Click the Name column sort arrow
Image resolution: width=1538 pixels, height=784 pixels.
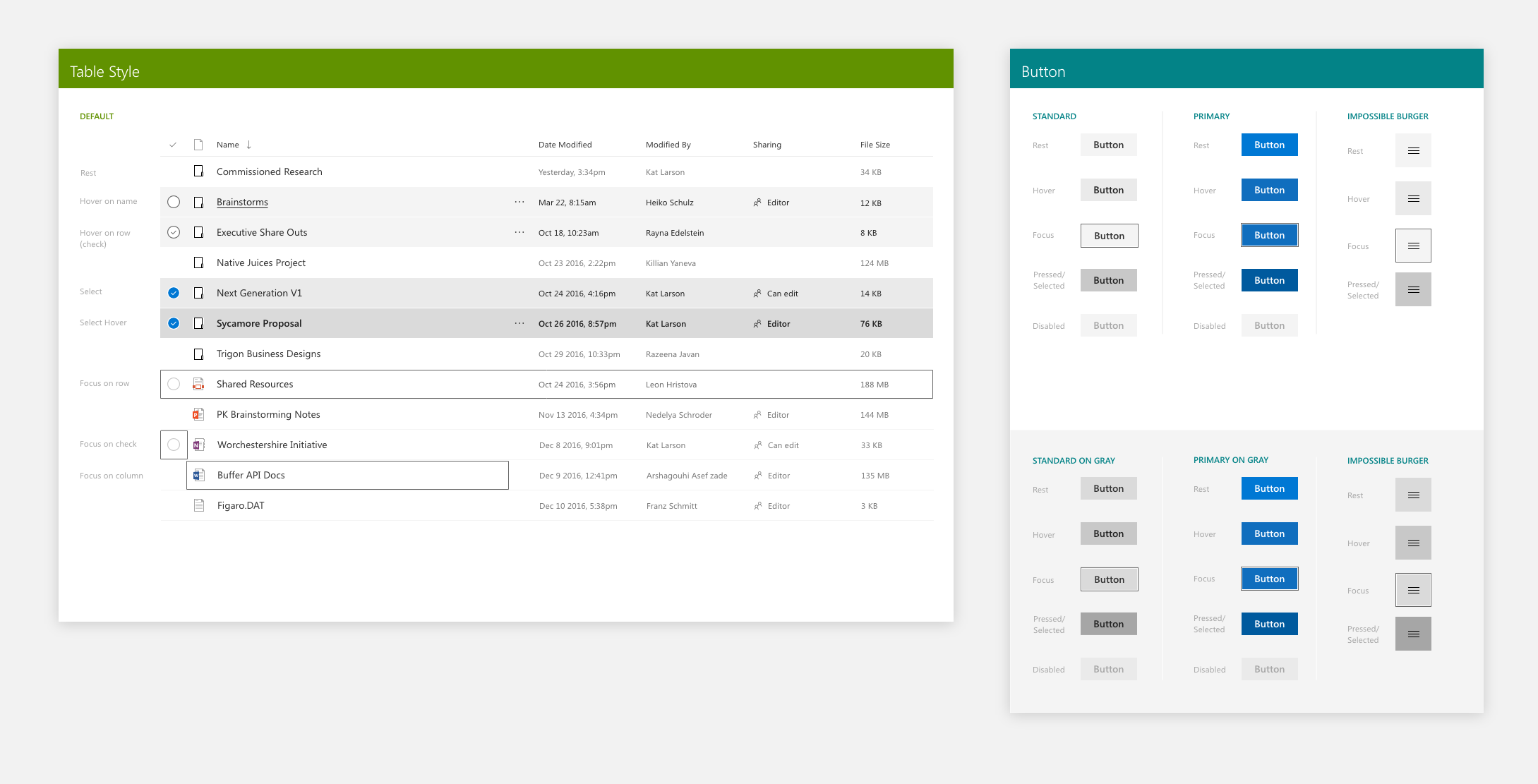tap(249, 145)
